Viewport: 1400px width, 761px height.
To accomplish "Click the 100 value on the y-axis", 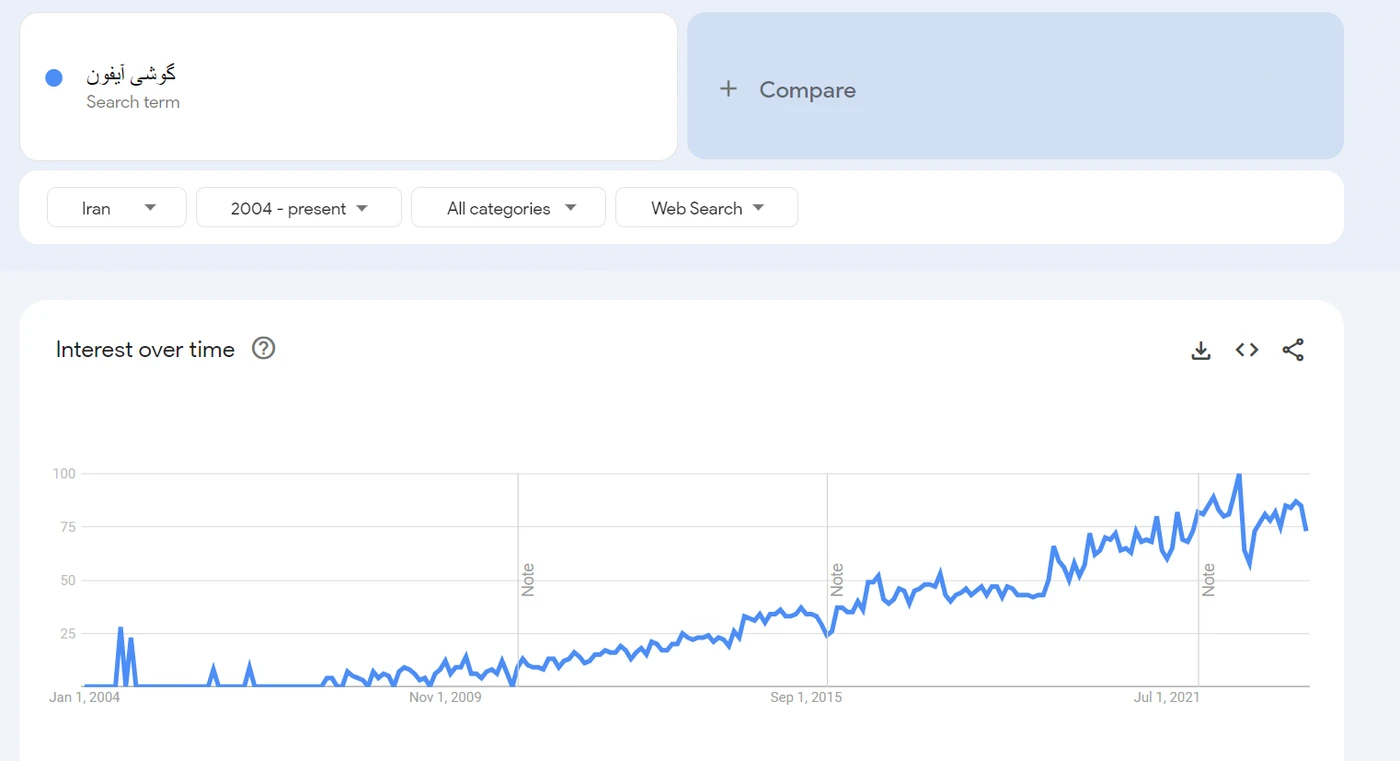I will coord(64,473).
